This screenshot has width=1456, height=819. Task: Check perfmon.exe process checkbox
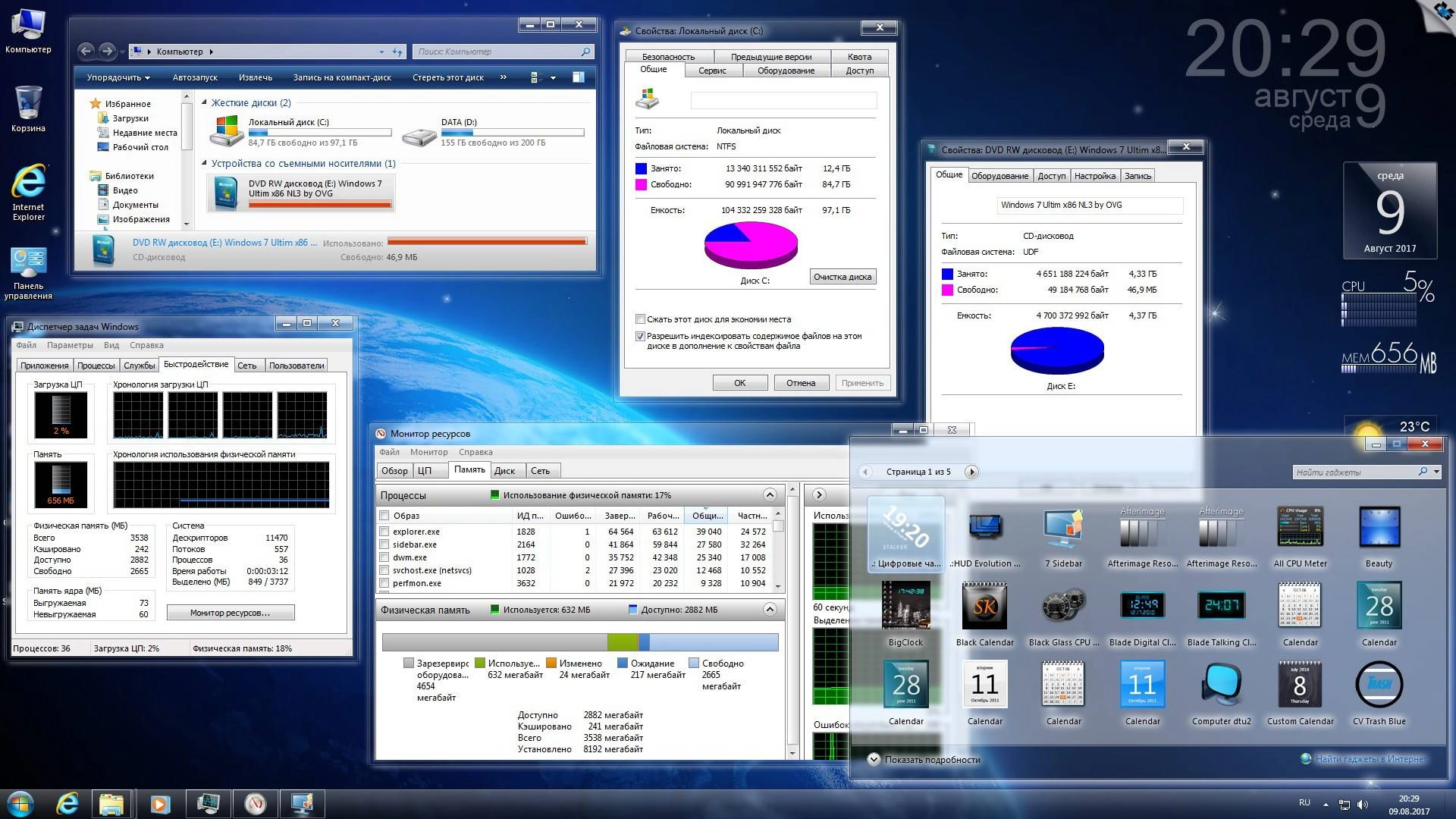click(x=384, y=583)
